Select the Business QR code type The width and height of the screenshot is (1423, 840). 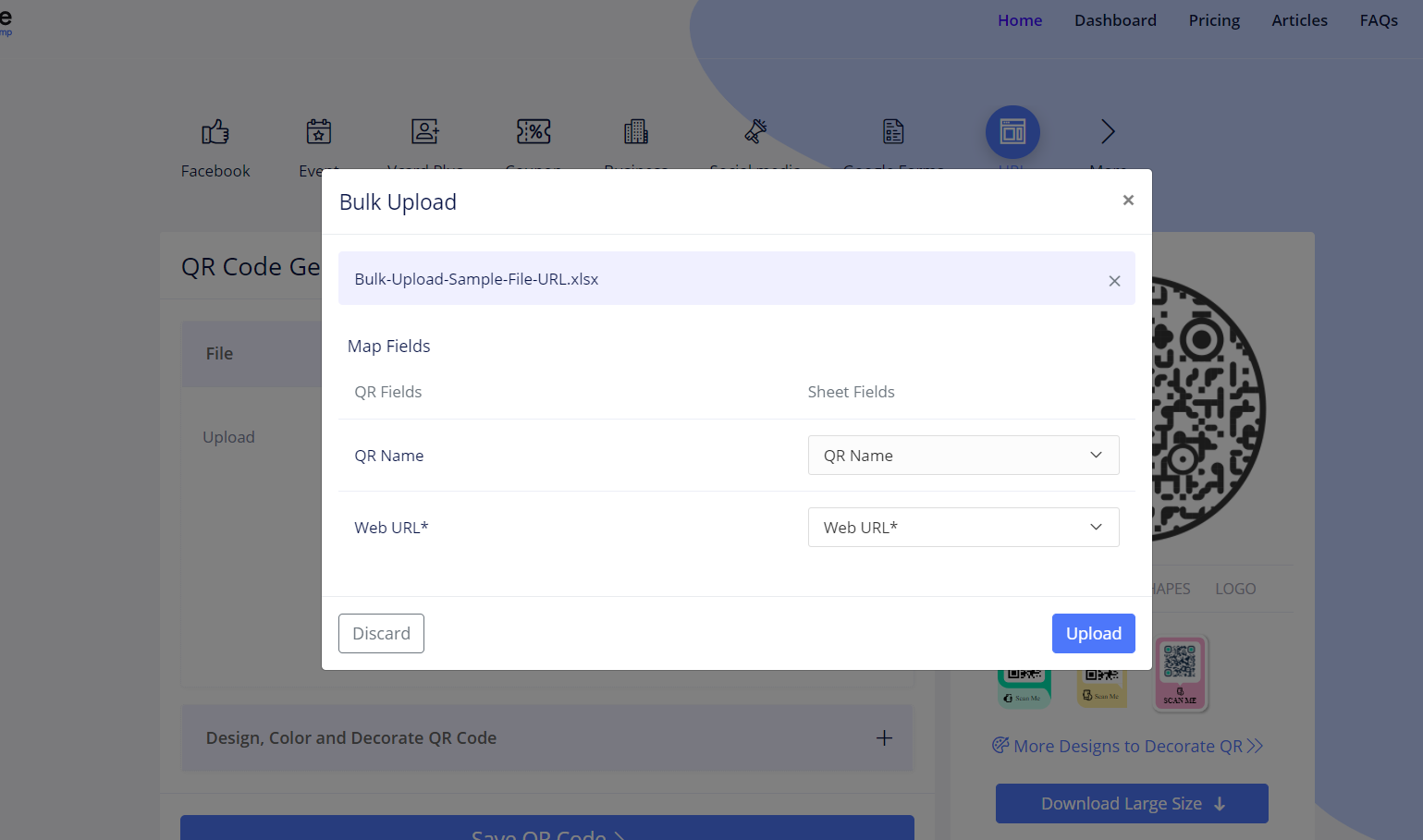click(635, 144)
